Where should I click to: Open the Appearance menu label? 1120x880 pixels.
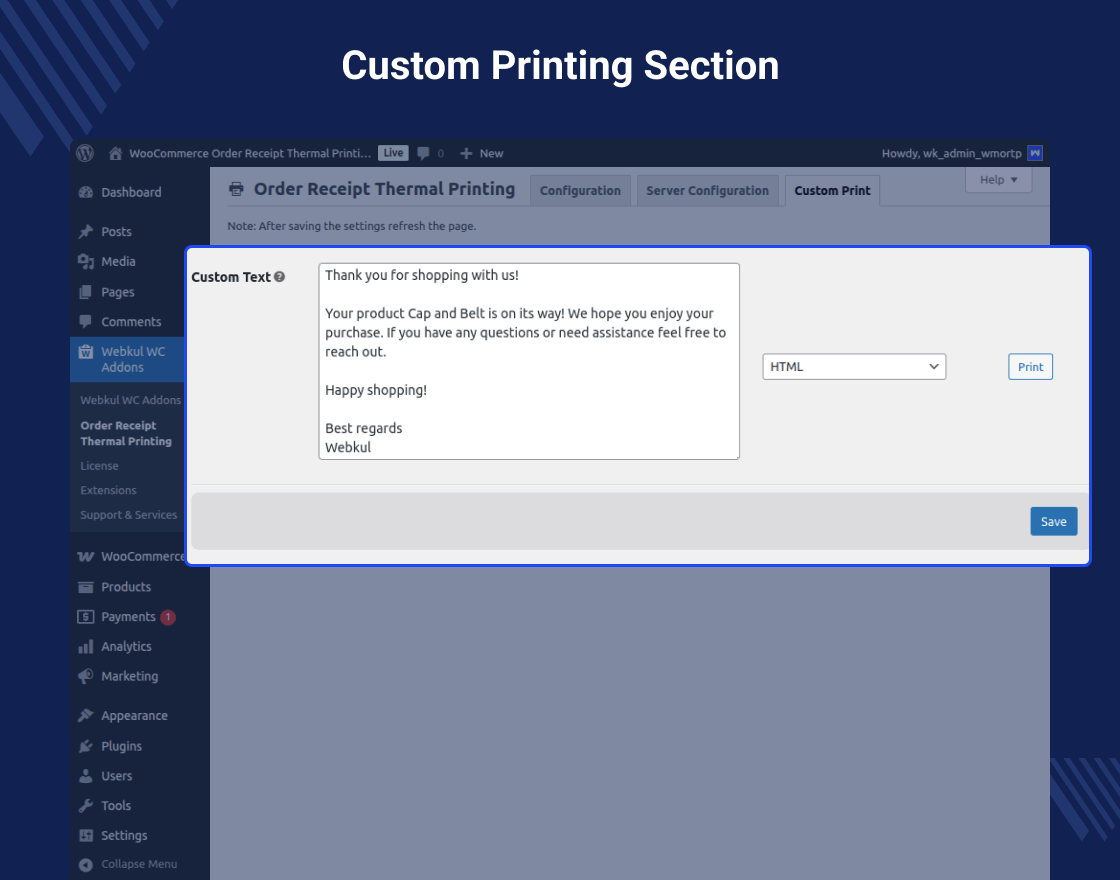click(134, 716)
